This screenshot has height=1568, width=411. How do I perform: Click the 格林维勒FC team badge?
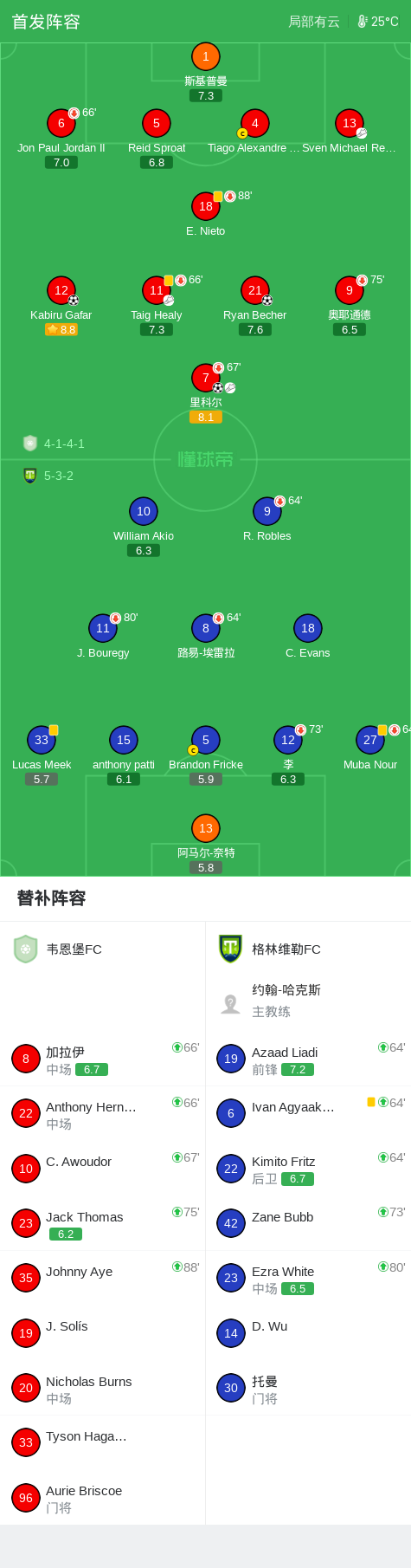(230, 949)
